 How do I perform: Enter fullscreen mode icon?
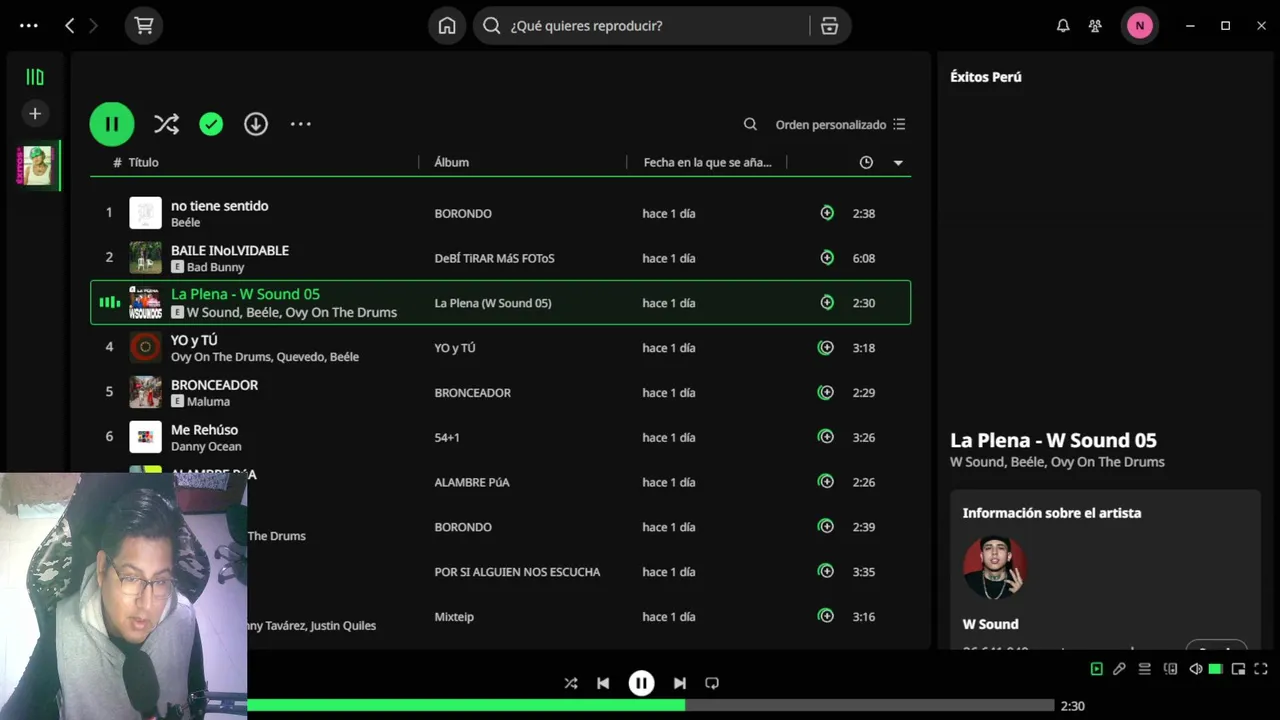[1261, 669]
